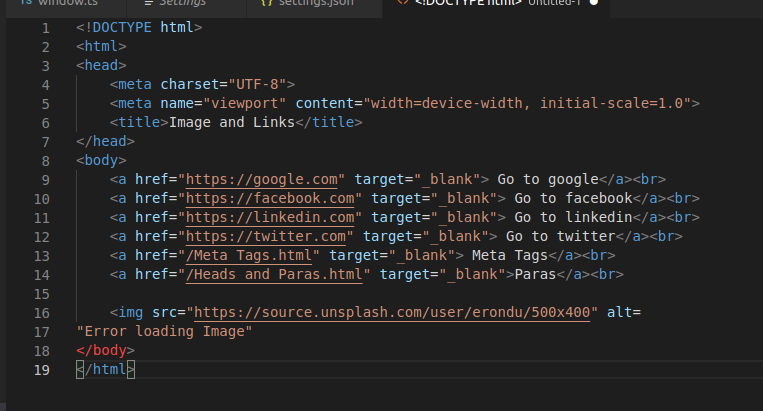Click the opening head tag on line 3
The height and width of the screenshot is (411, 763).
(x=101, y=65)
